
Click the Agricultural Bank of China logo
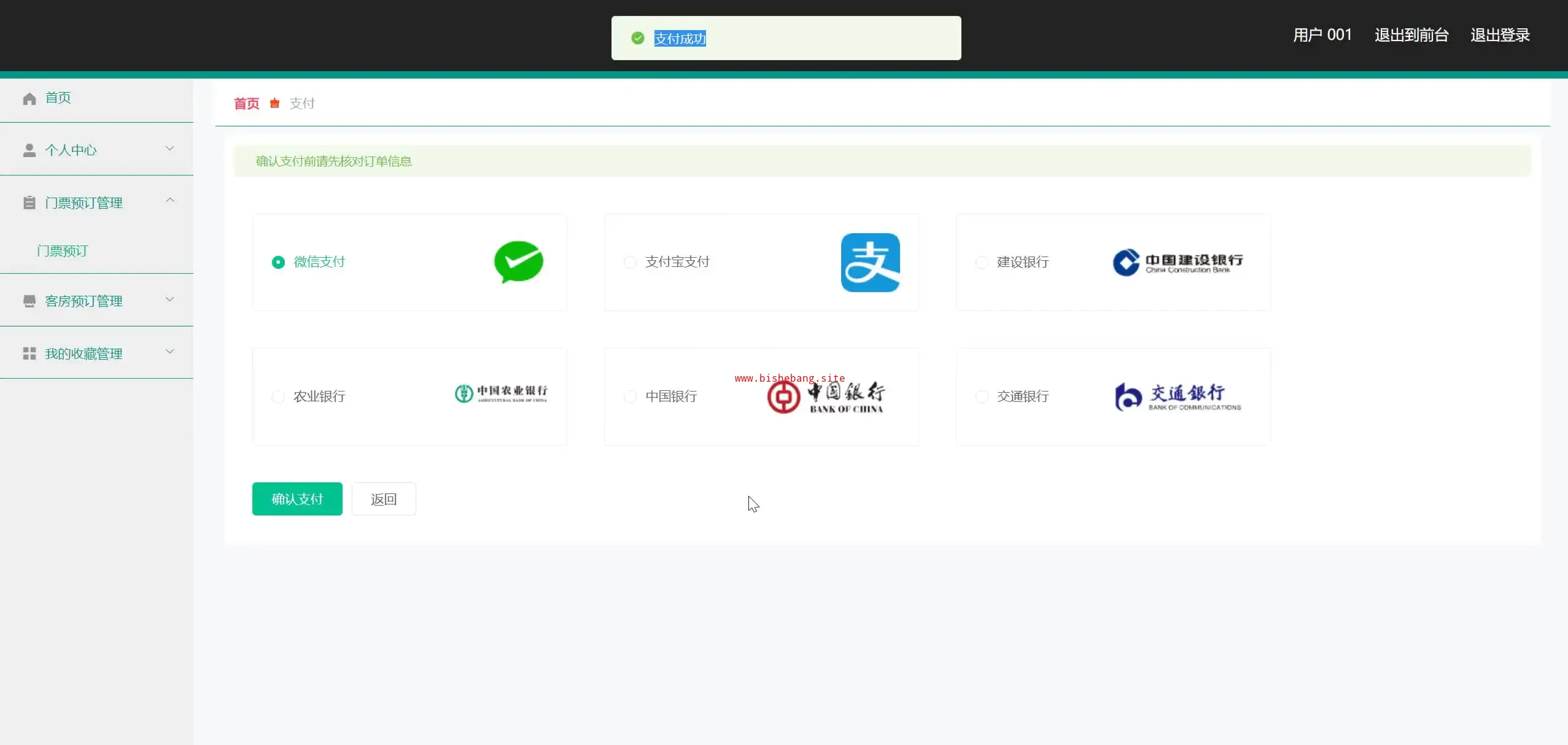500,393
